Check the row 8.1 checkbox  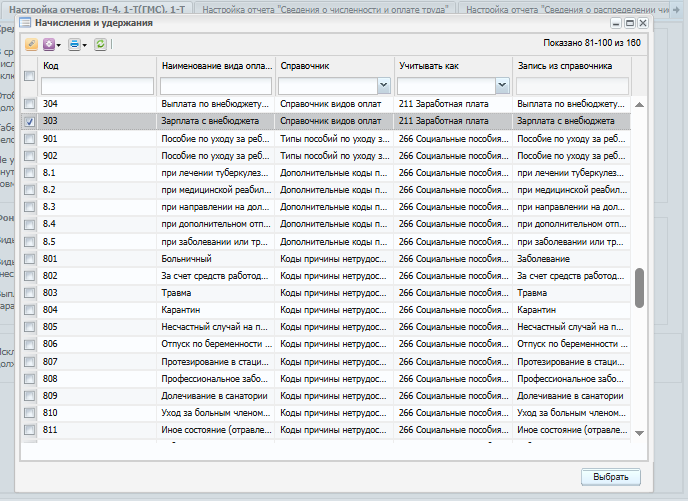pos(29,173)
